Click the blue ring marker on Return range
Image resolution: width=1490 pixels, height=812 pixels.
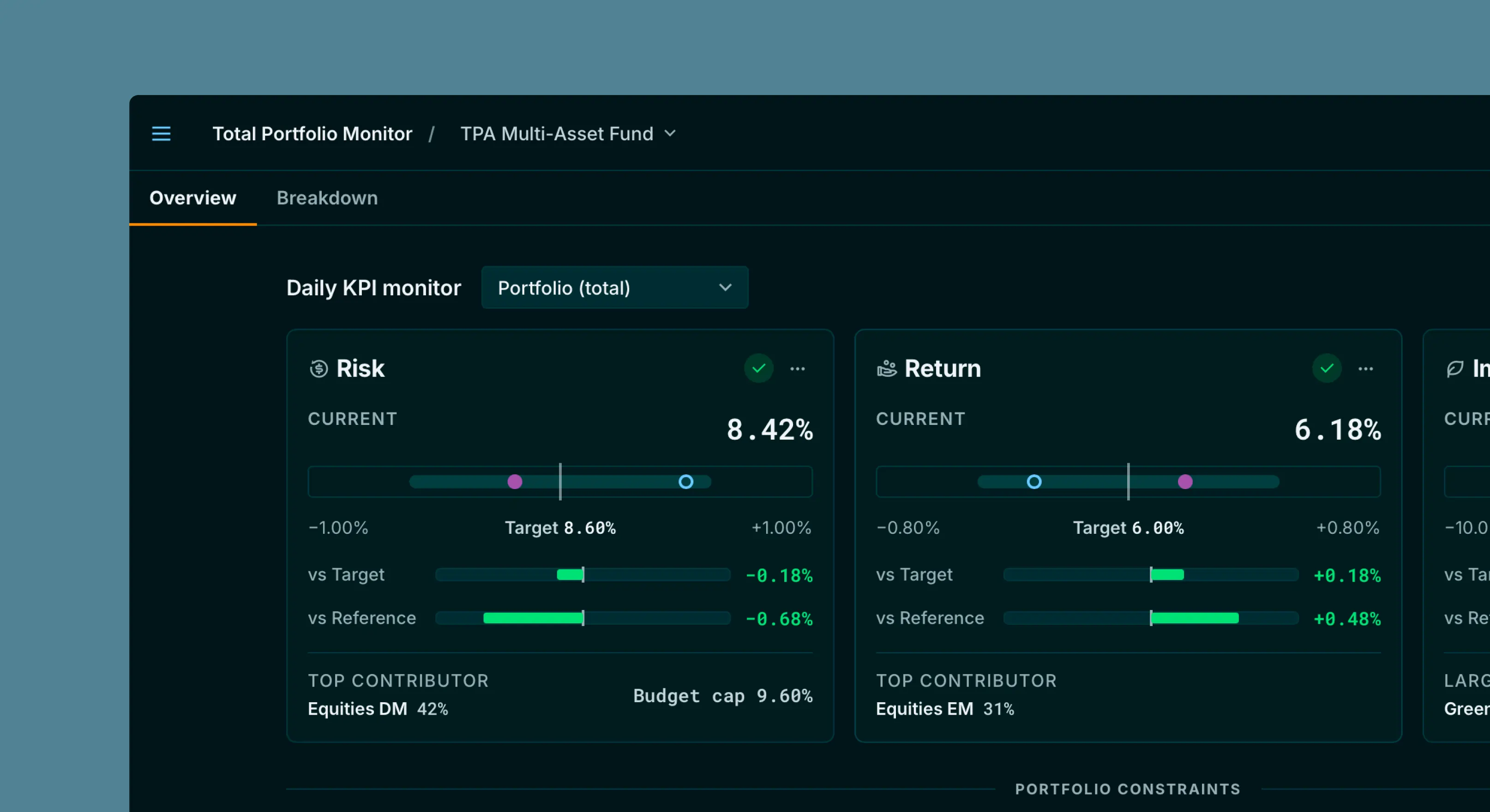pos(1034,481)
